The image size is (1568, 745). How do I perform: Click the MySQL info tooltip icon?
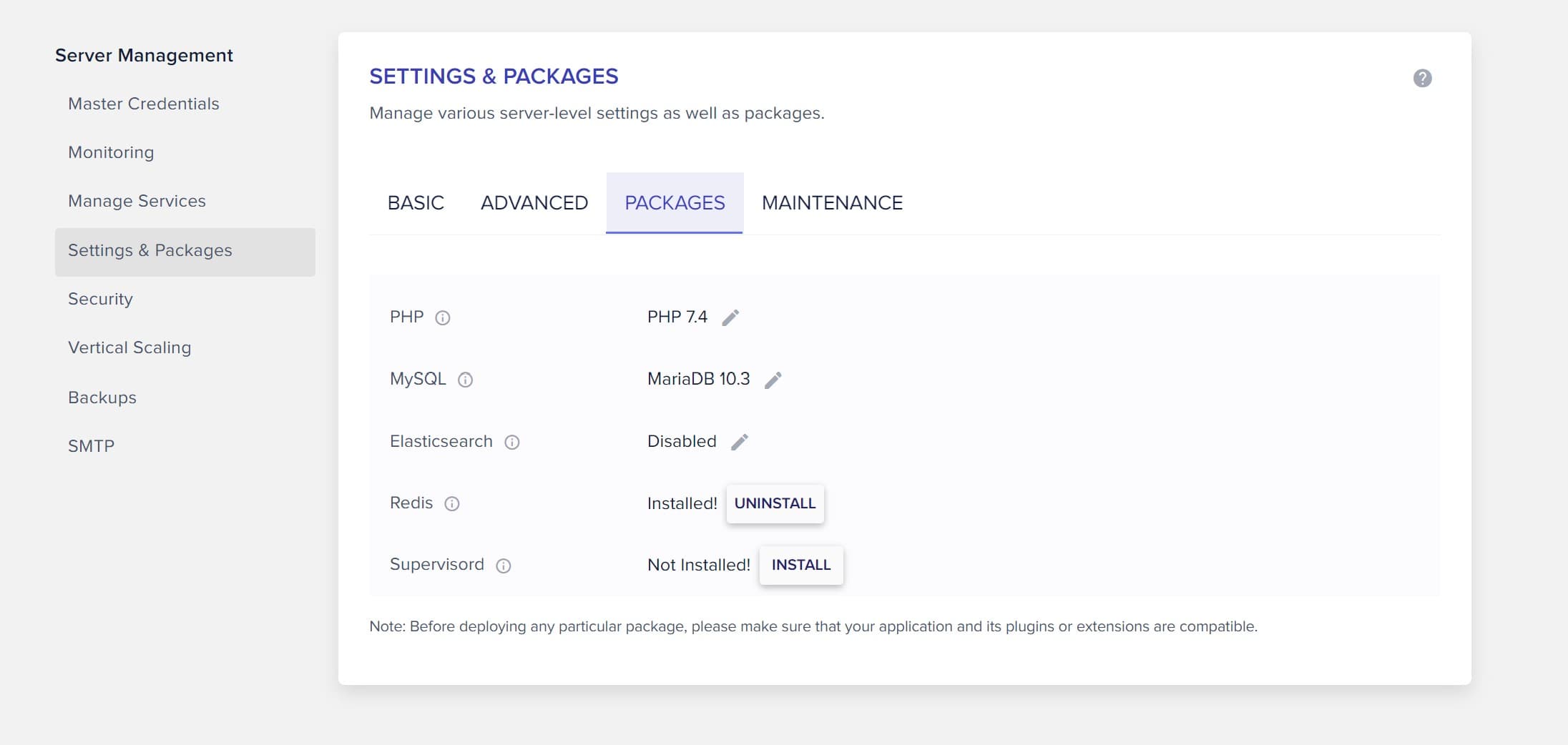(466, 380)
